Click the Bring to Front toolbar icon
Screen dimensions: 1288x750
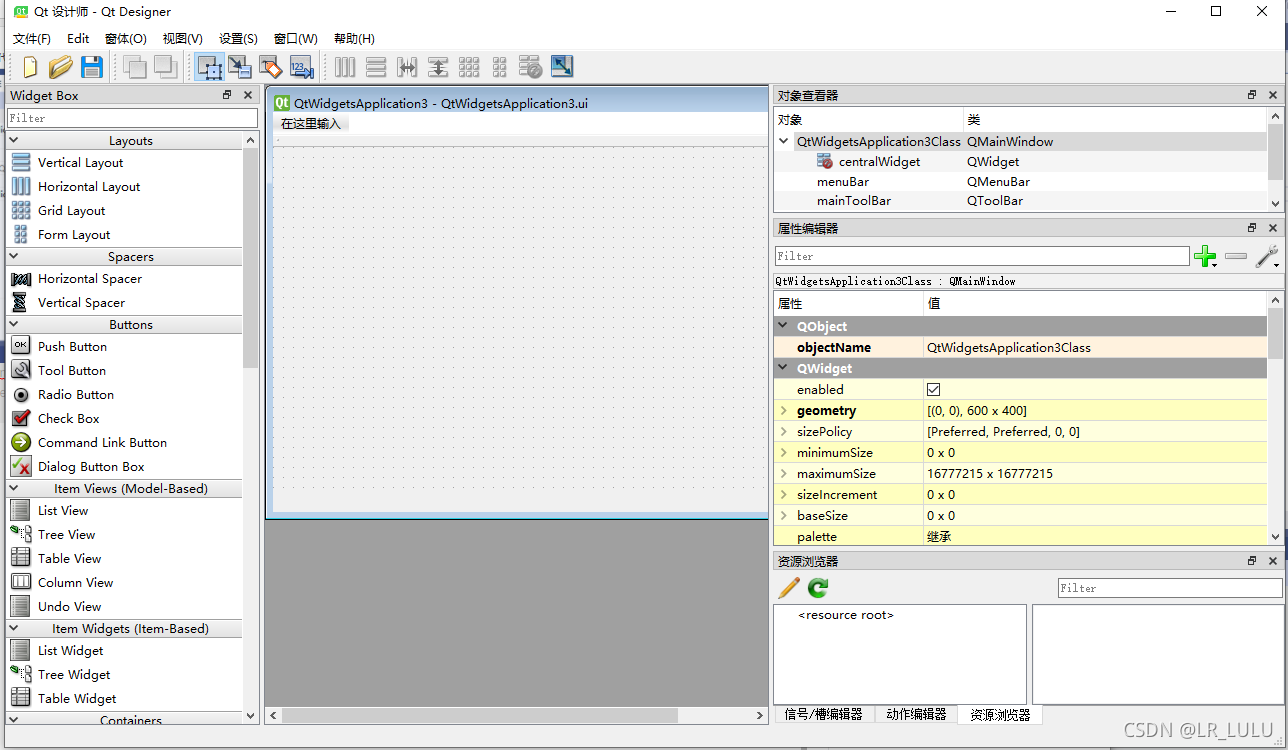tap(165, 67)
